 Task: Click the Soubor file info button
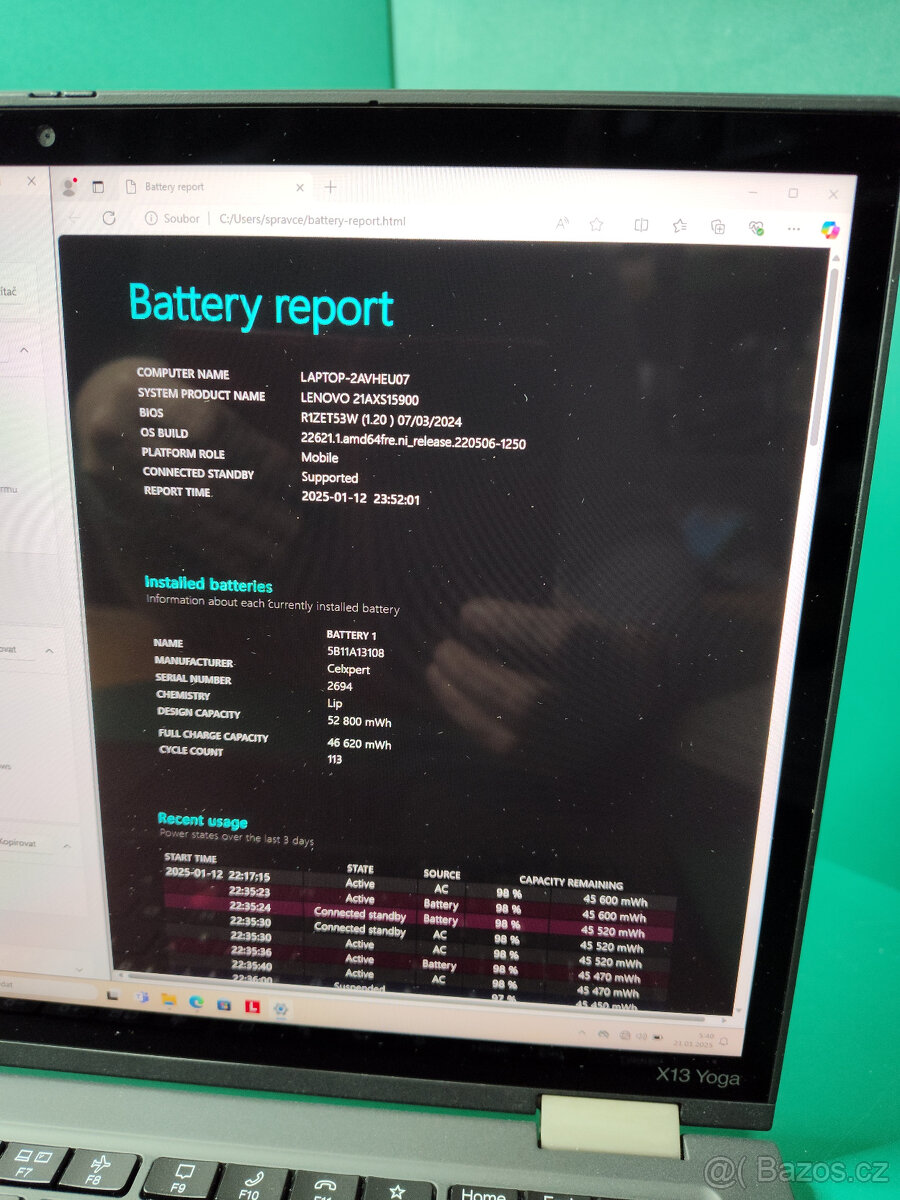pyautogui.click(x=170, y=218)
